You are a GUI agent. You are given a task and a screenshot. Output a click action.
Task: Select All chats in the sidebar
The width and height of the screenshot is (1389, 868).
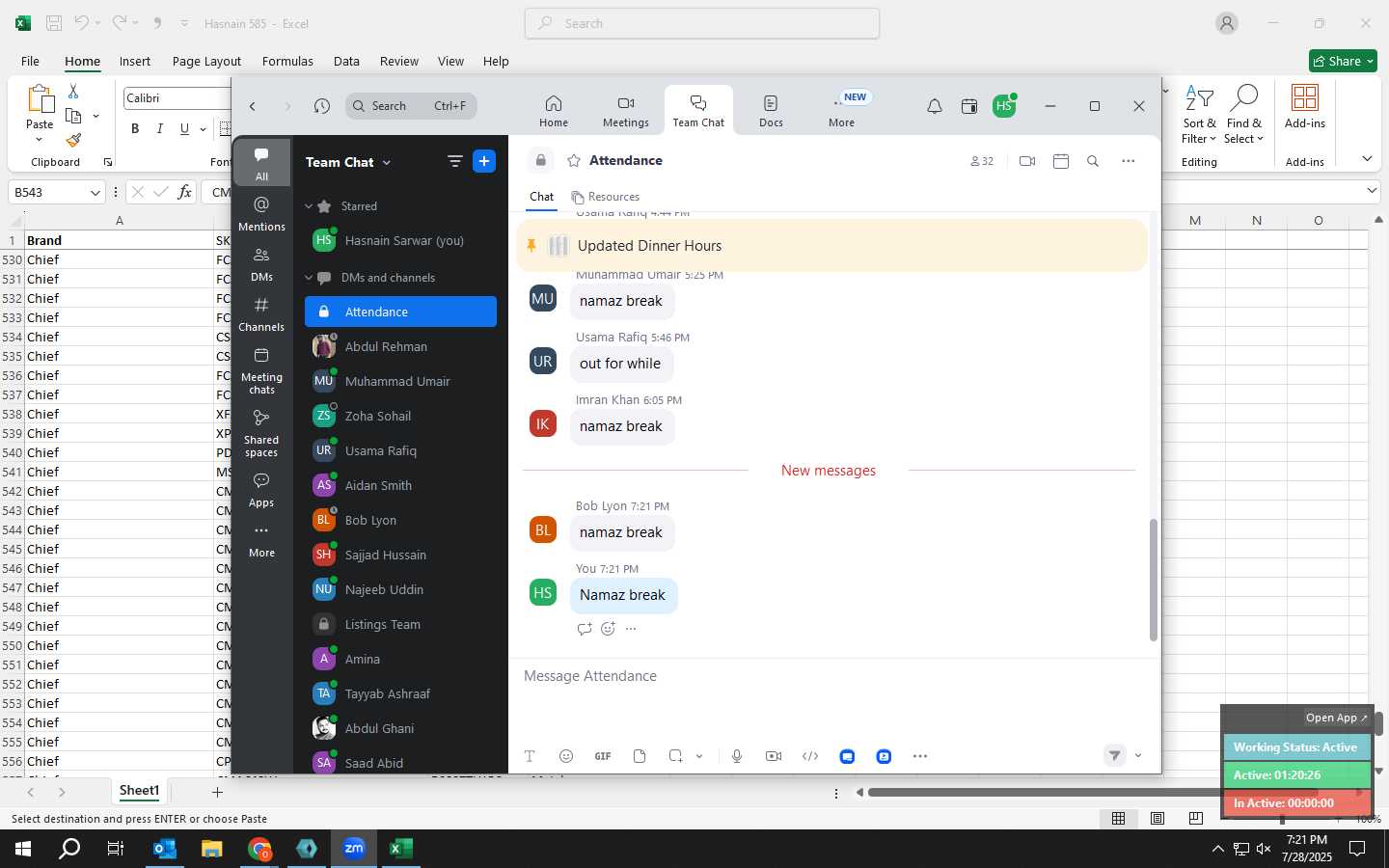coord(261,163)
